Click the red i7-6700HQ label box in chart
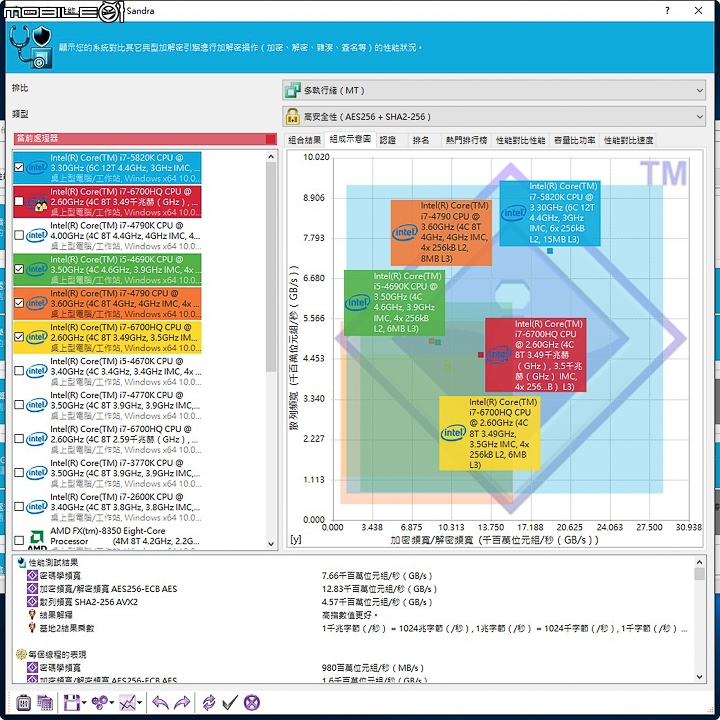The height and width of the screenshot is (720, 720). (x=535, y=354)
